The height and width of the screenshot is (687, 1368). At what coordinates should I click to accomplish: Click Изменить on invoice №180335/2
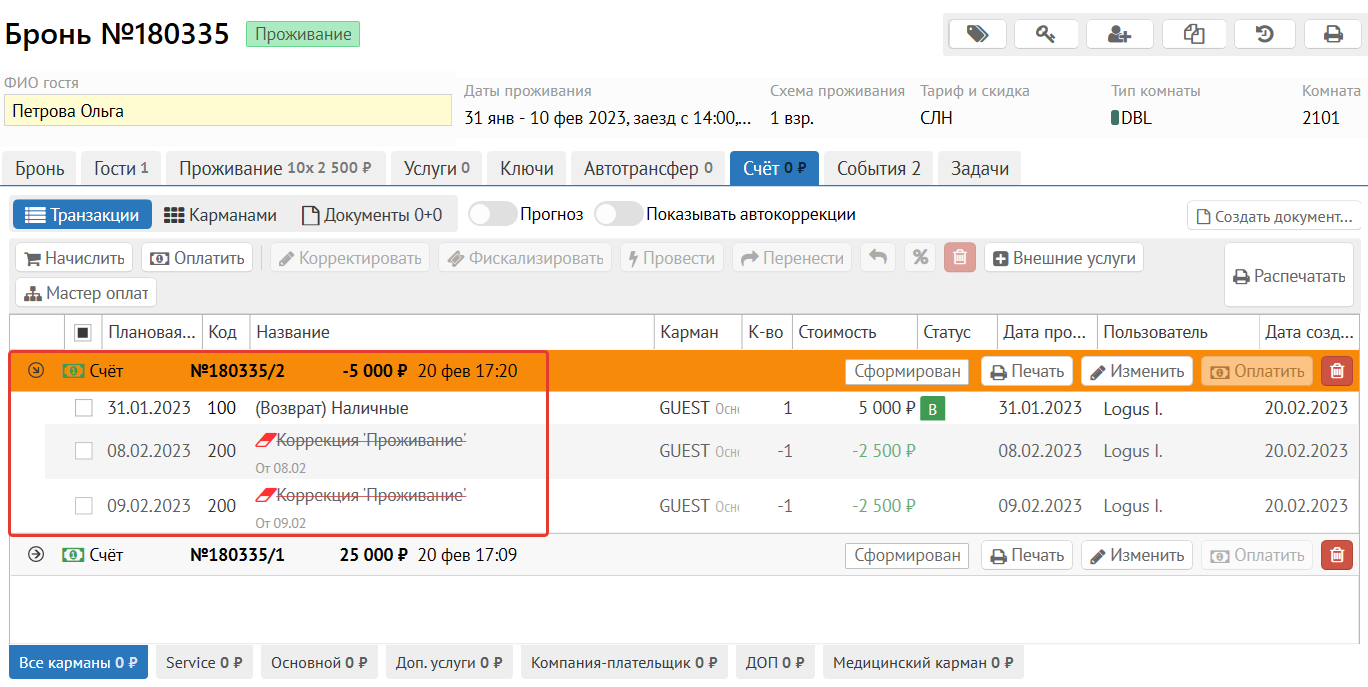coord(1136,371)
